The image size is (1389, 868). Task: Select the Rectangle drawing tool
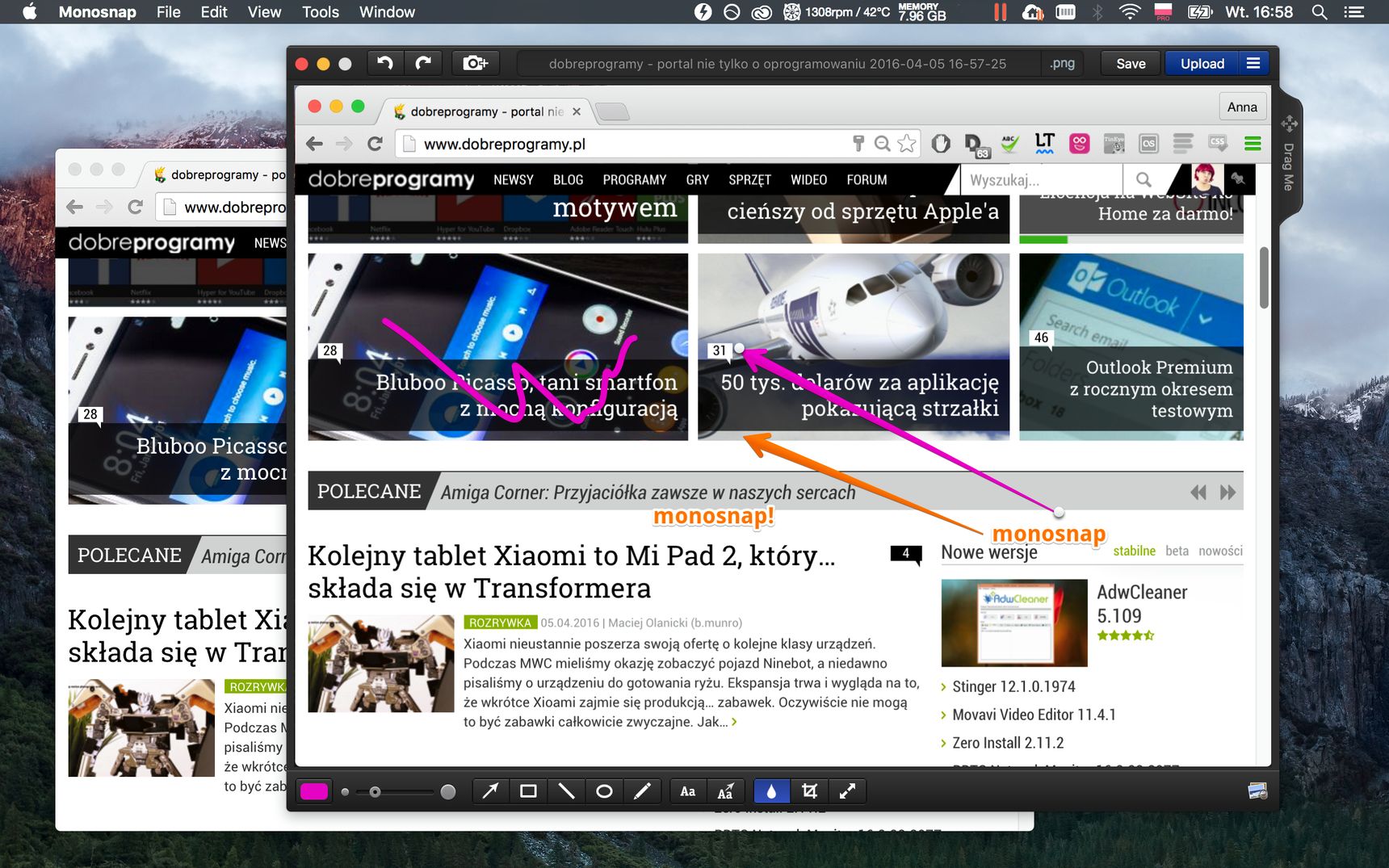tap(528, 791)
